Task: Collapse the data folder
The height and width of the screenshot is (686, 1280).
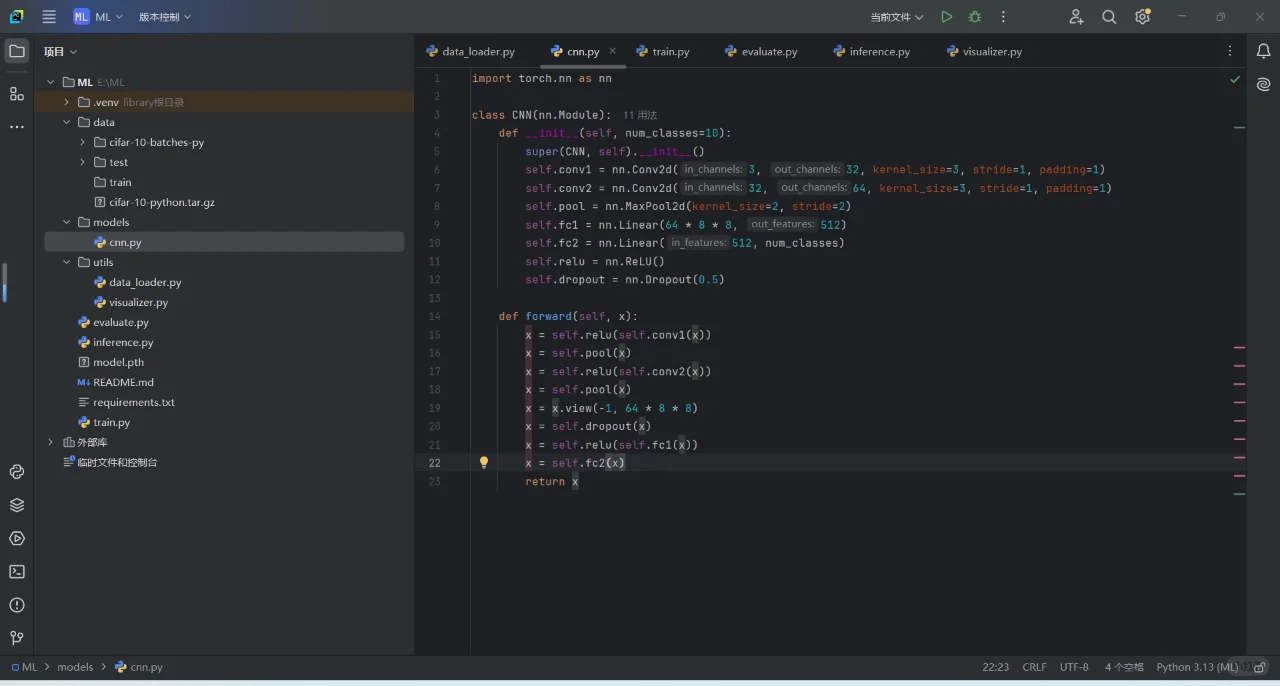Action: pos(67,122)
